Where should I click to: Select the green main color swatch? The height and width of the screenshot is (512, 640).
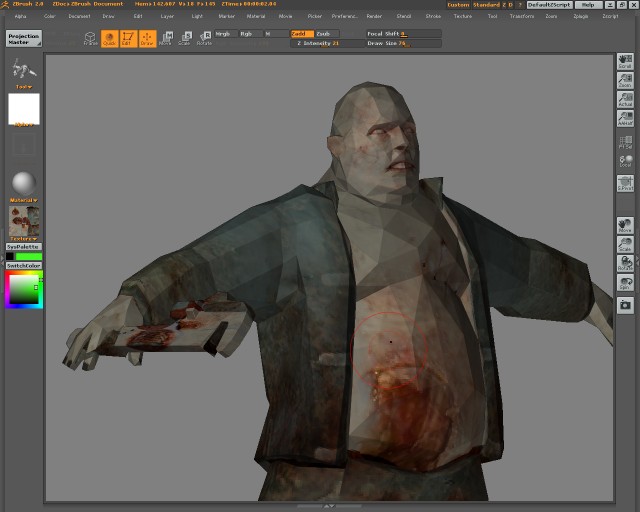coord(29,256)
